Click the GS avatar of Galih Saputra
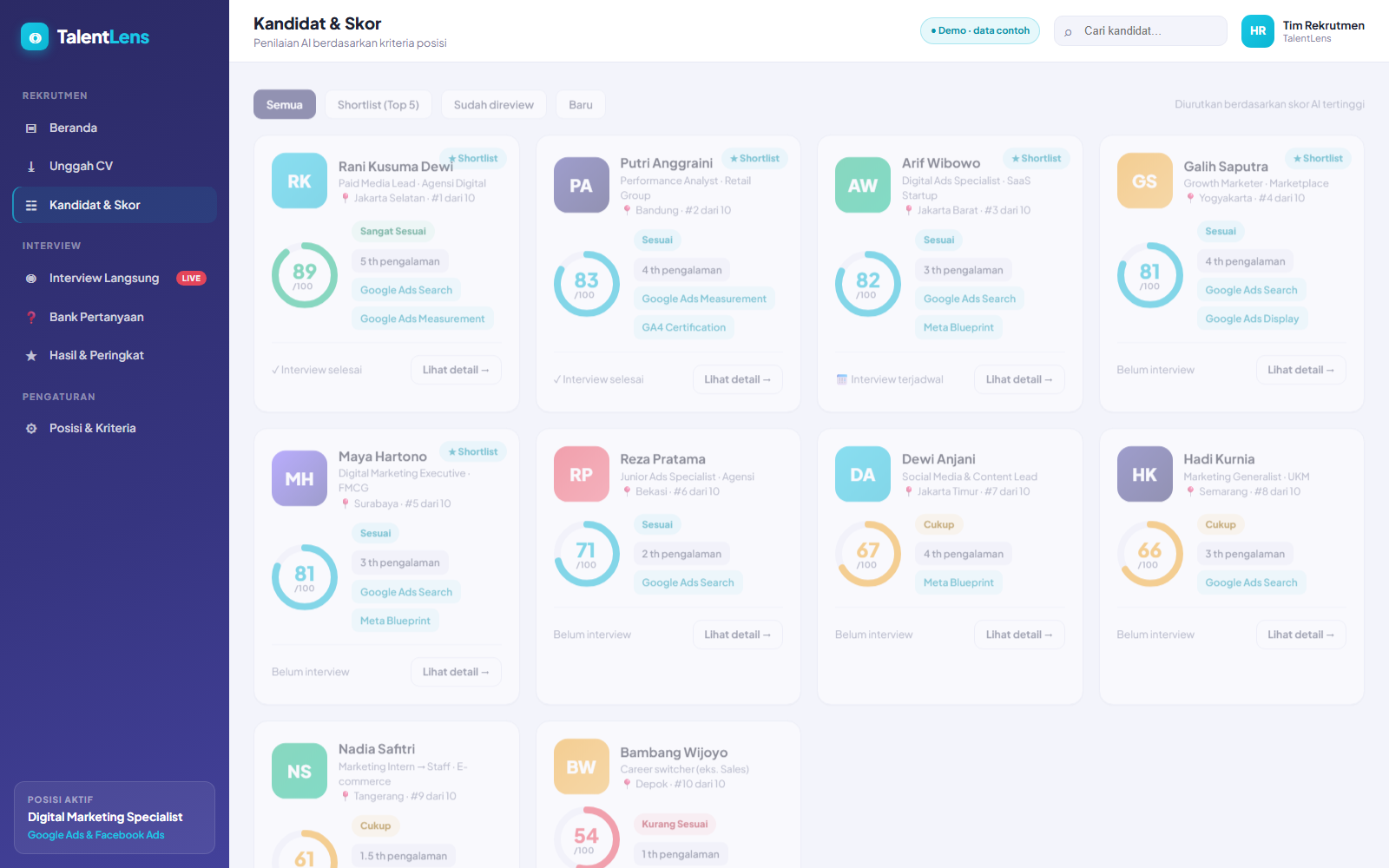This screenshot has width=1389, height=868. pyautogui.click(x=1145, y=181)
